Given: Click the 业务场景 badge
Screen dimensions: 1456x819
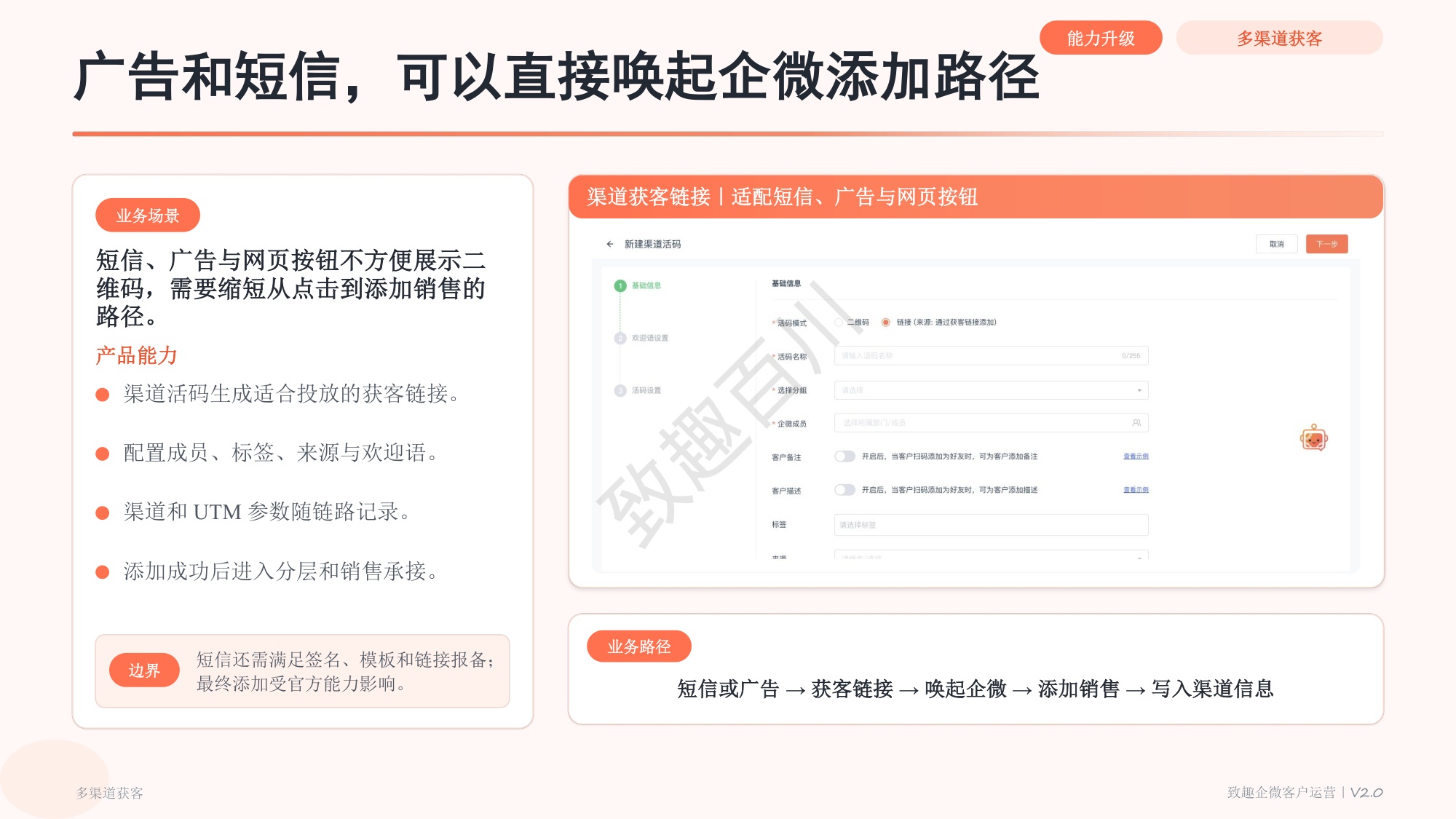Looking at the screenshot, I should [148, 215].
